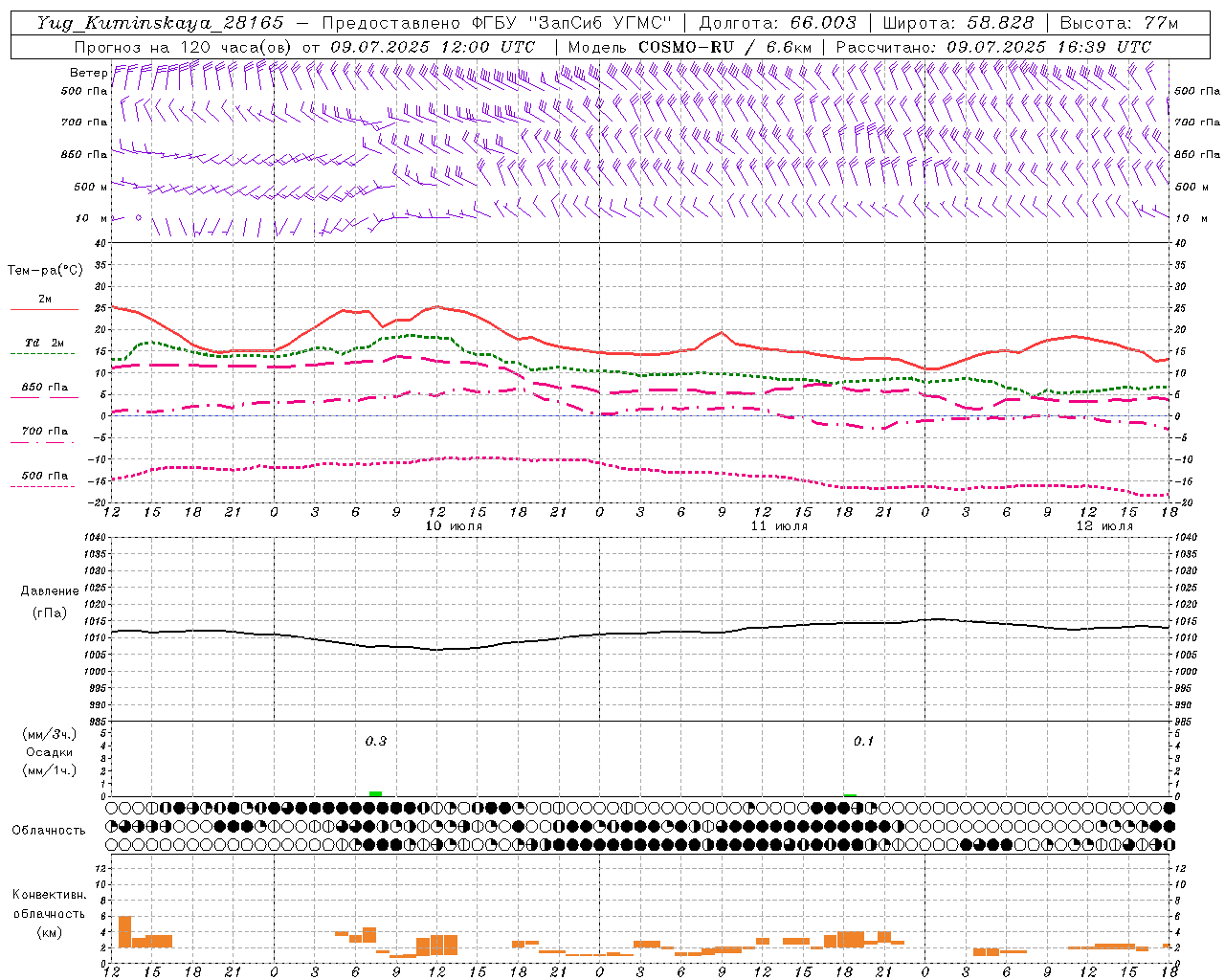Click the 850 гПа legend entry under Тем-ра

click(45, 388)
